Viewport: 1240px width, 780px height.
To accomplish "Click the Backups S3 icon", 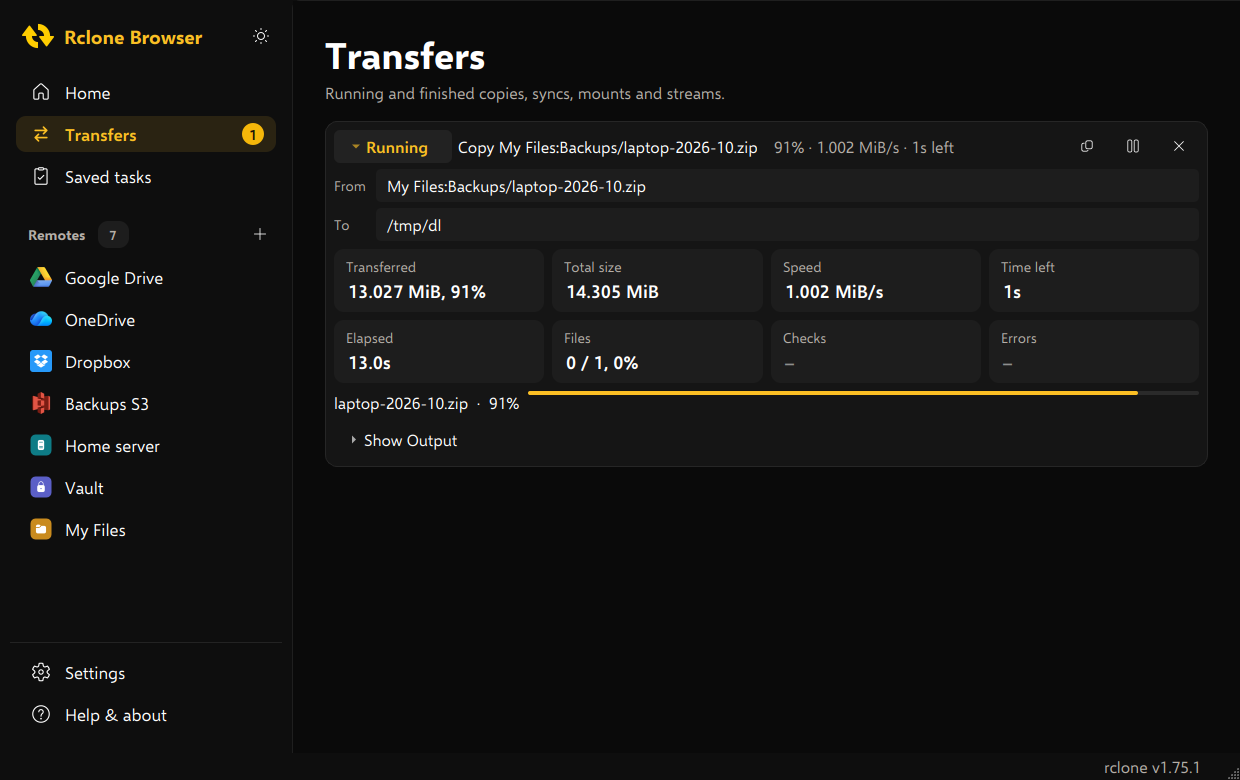I will (x=41, y=404).
